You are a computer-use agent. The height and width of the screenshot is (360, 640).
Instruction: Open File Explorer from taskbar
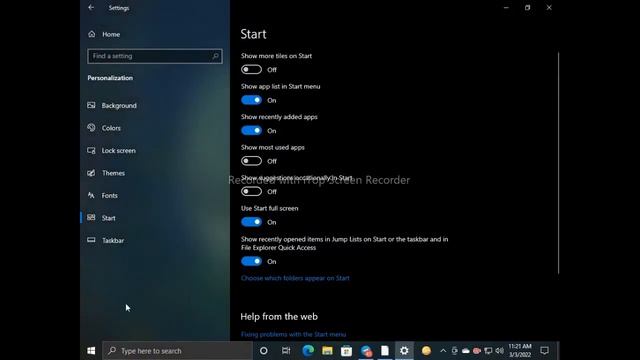click(327, 351)
